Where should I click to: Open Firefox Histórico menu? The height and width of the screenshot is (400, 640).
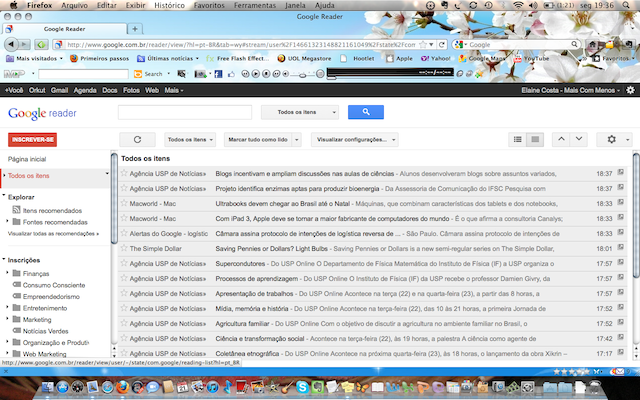[x=169, y=5]
